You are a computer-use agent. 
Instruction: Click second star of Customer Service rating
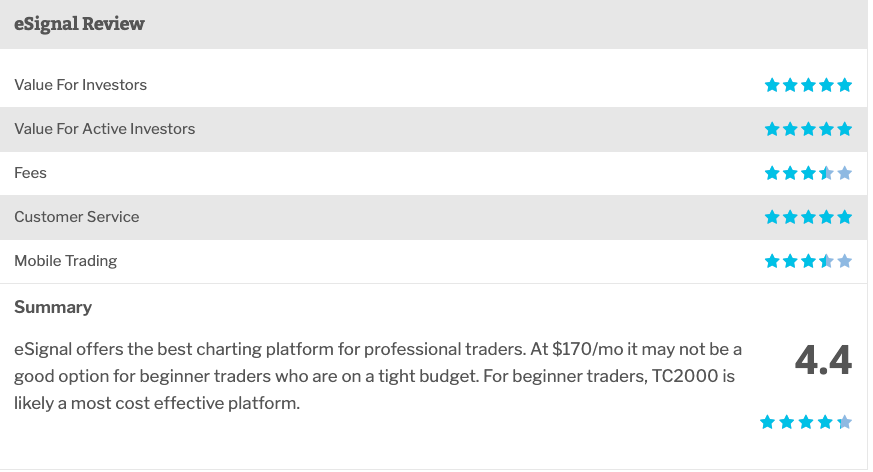coord(790,217)
